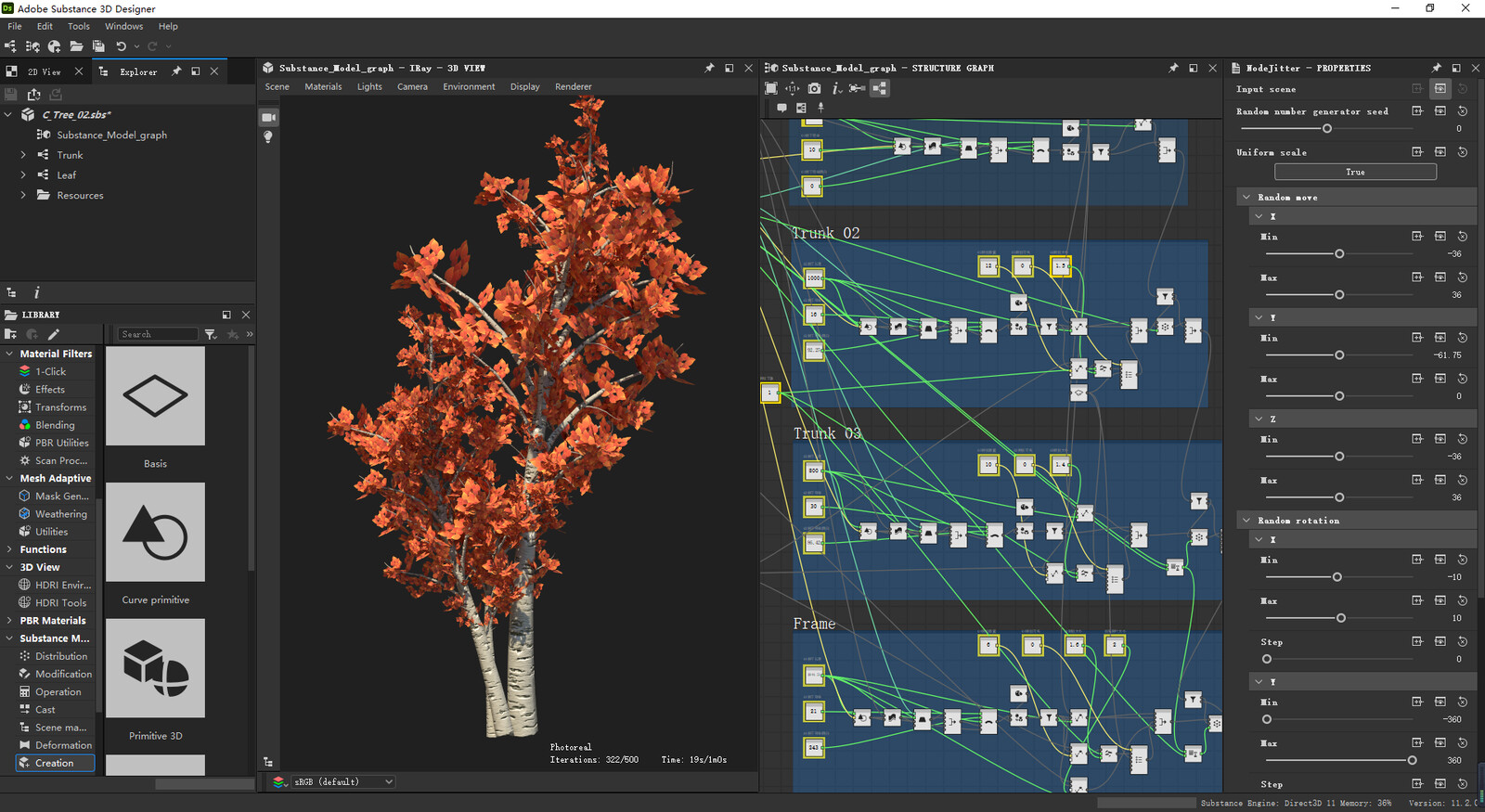This screenshot has height=812, width=1485.
Task: Expand the Trunk graph item in Explorer
Action: click(23, 155)
